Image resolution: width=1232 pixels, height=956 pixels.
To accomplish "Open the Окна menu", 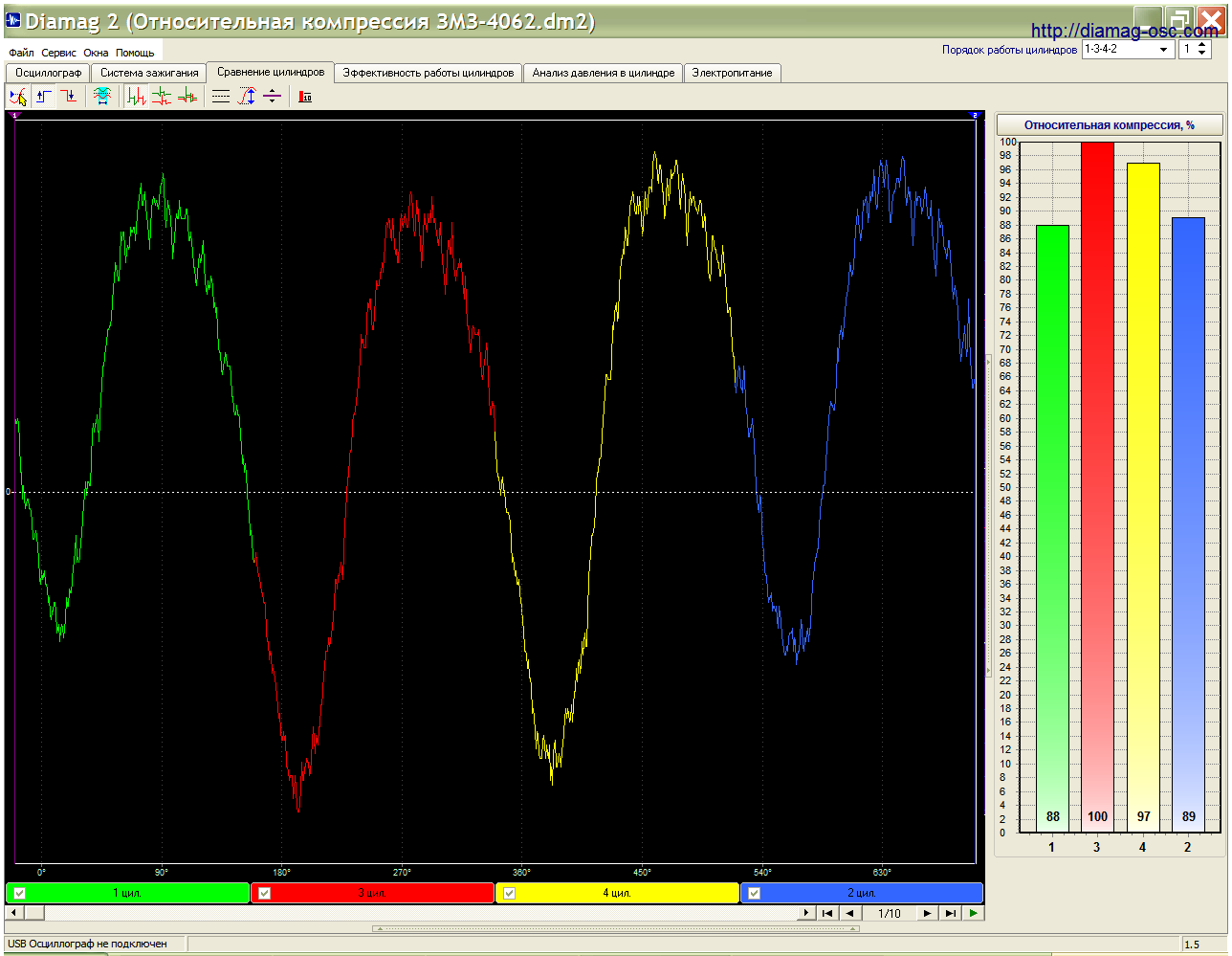I will [x=96, y=53].
